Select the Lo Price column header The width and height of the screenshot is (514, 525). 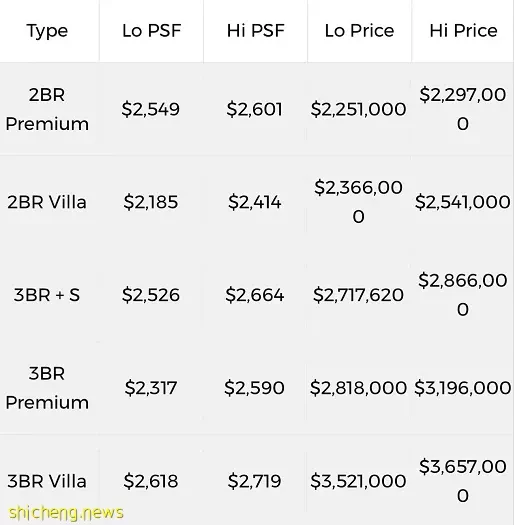[359, 30]
